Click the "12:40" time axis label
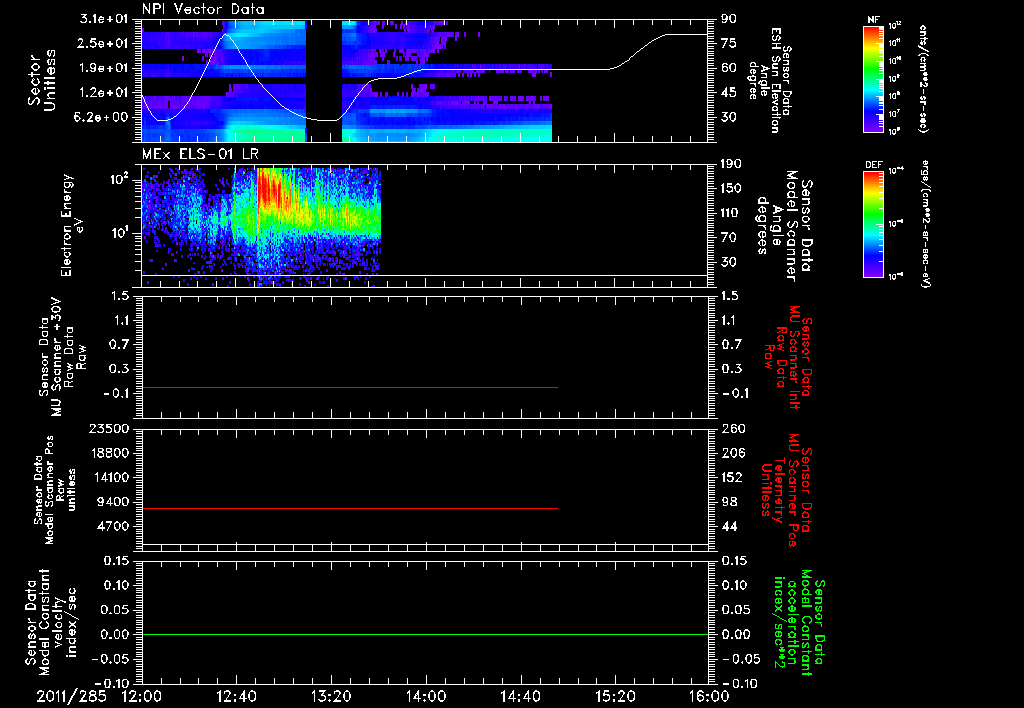 point(236,696)
